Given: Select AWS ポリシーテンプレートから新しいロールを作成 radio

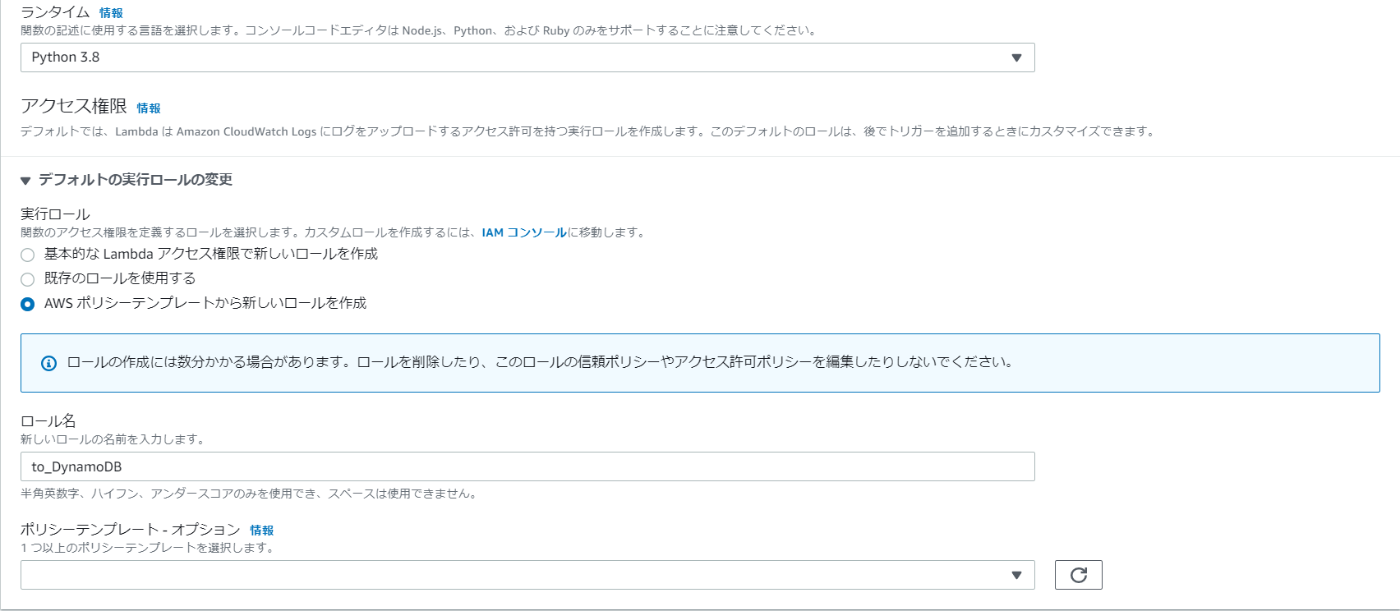Looking at the screenshot, I should (x=28, y=303).
